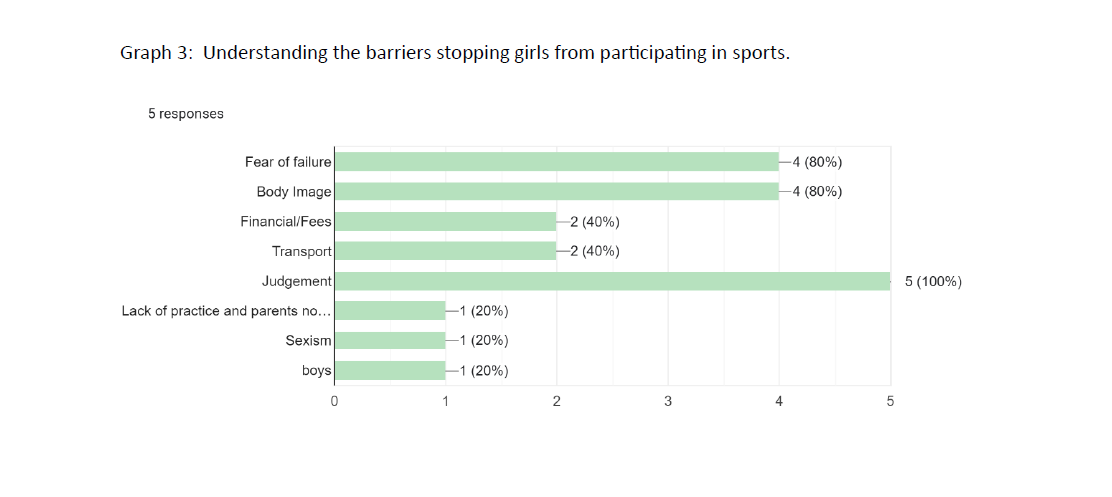This screenshot has width=1112, height=497.
Task: Click the "4 (80%)" label beside Fear of failure
Action: click(816, 161)
